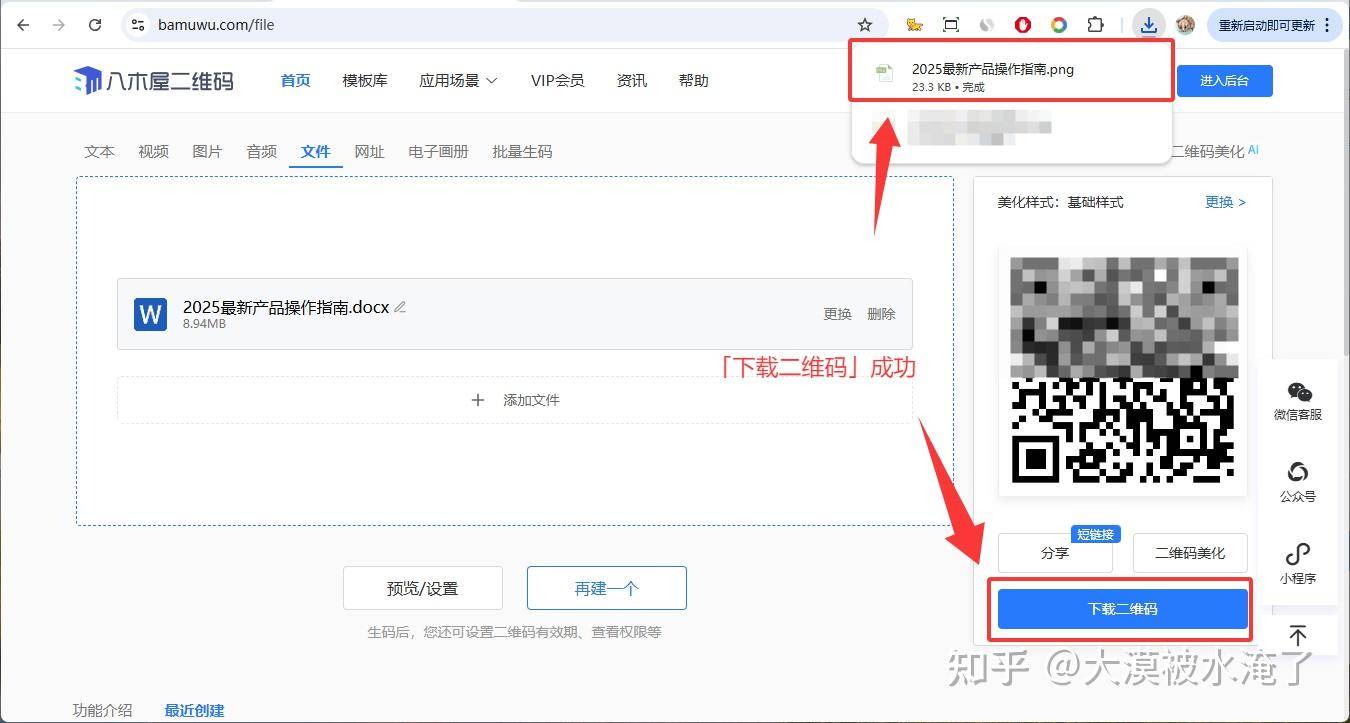Click 重新启动即可更新 update button
1350x723 pixels.
tap(1274, 25)
